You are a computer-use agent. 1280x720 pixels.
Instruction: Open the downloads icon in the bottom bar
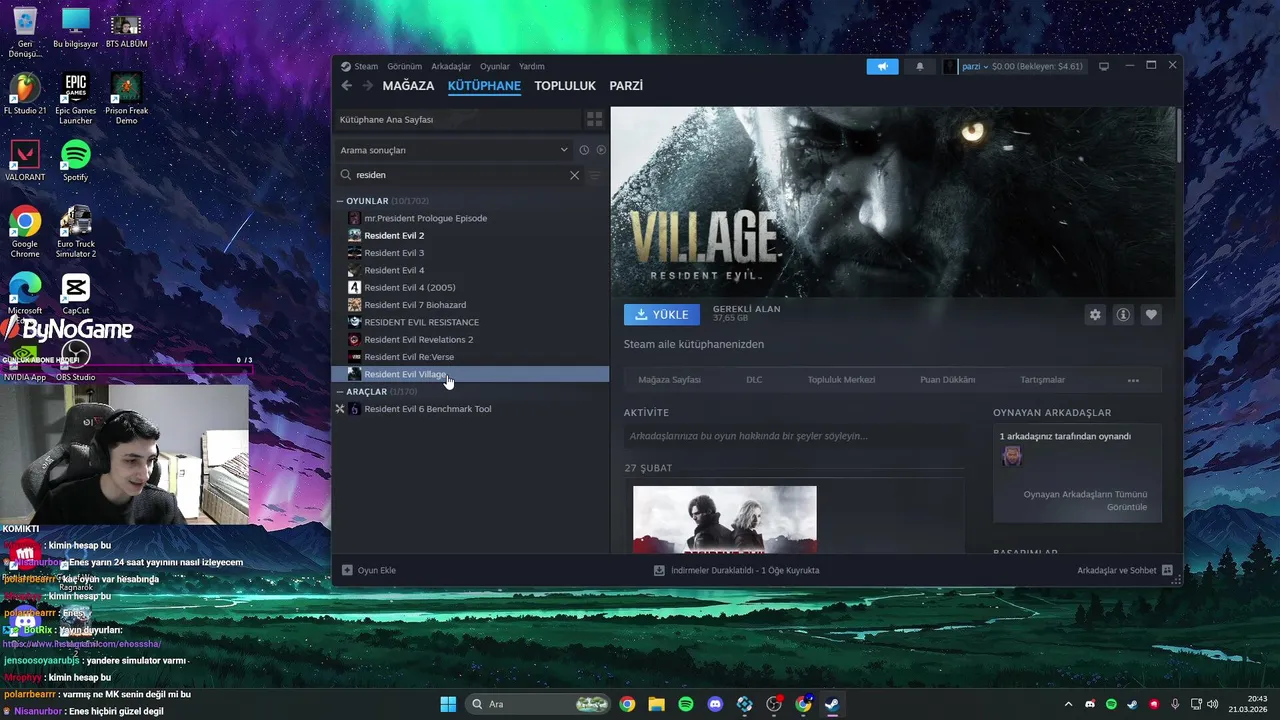[x=659, y=570]
